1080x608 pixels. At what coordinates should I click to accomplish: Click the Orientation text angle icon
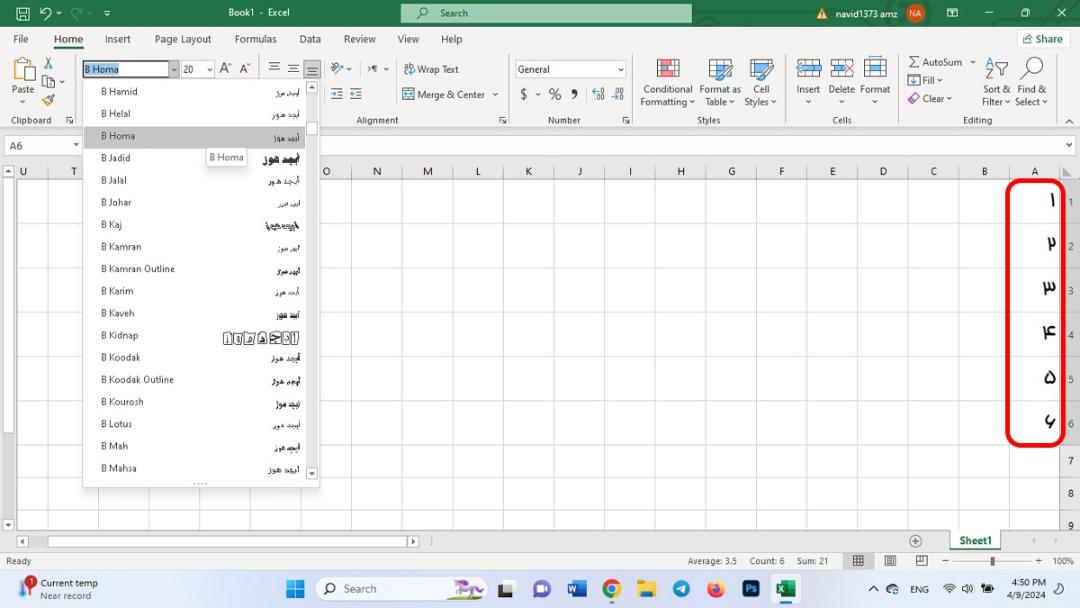[337, 68]
